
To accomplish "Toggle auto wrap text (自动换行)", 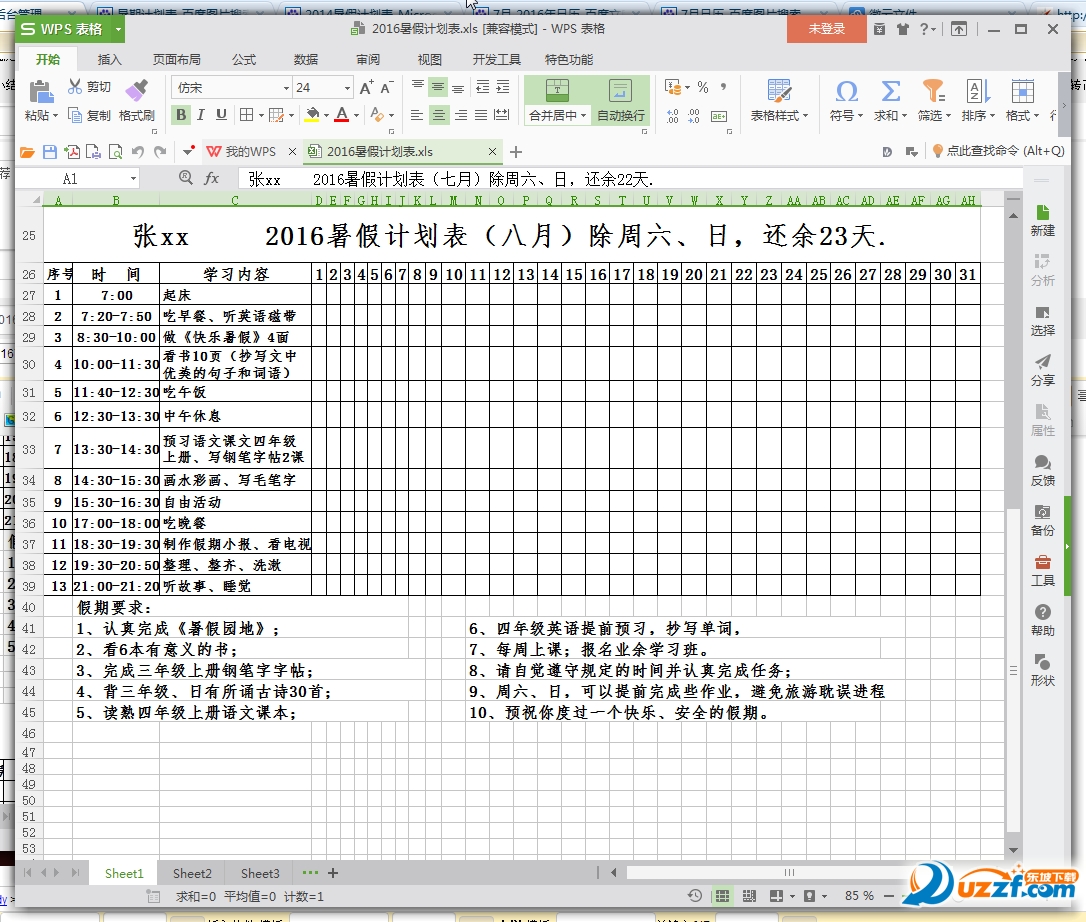I will pyautogui.click(x=621, y=100).
